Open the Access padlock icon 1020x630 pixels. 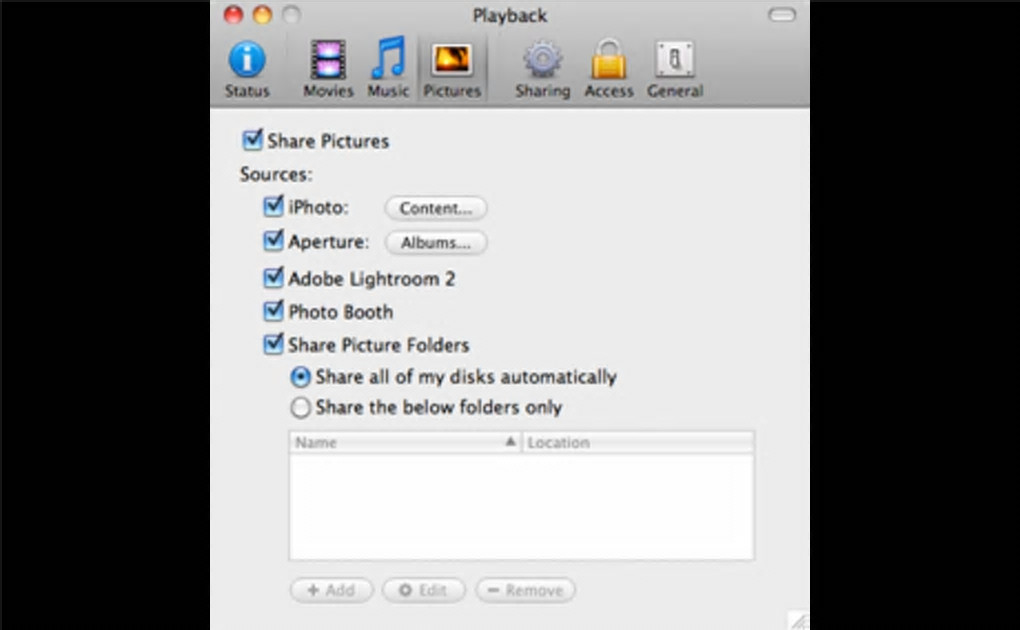point(609,59)
